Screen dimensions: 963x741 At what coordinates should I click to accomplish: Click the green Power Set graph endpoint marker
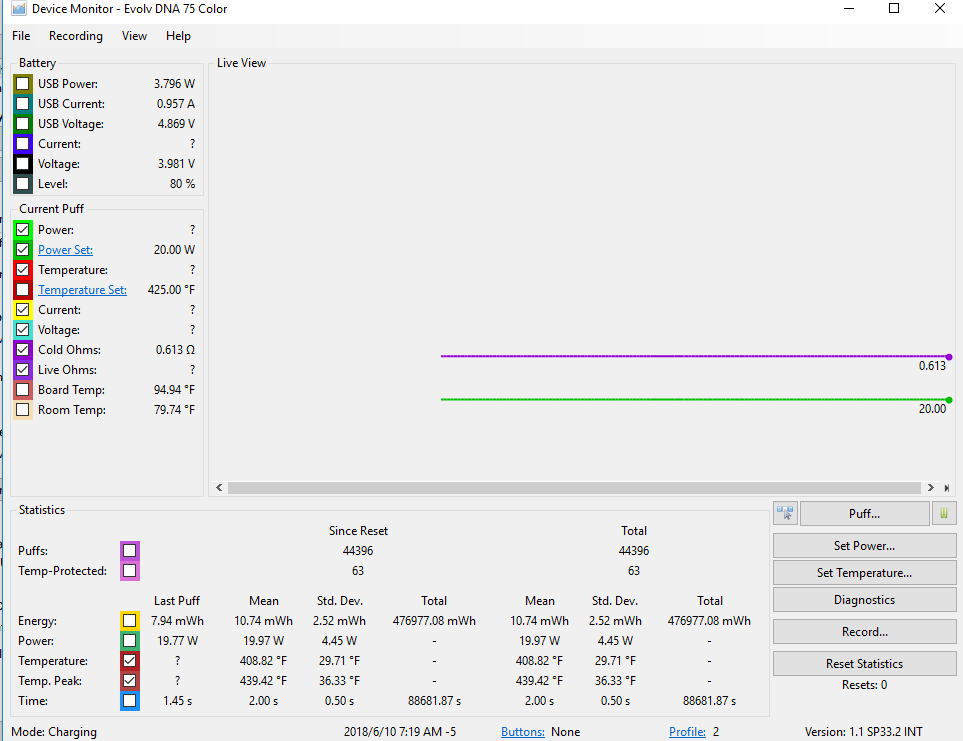pyautogui.click(x=948, y=400)
